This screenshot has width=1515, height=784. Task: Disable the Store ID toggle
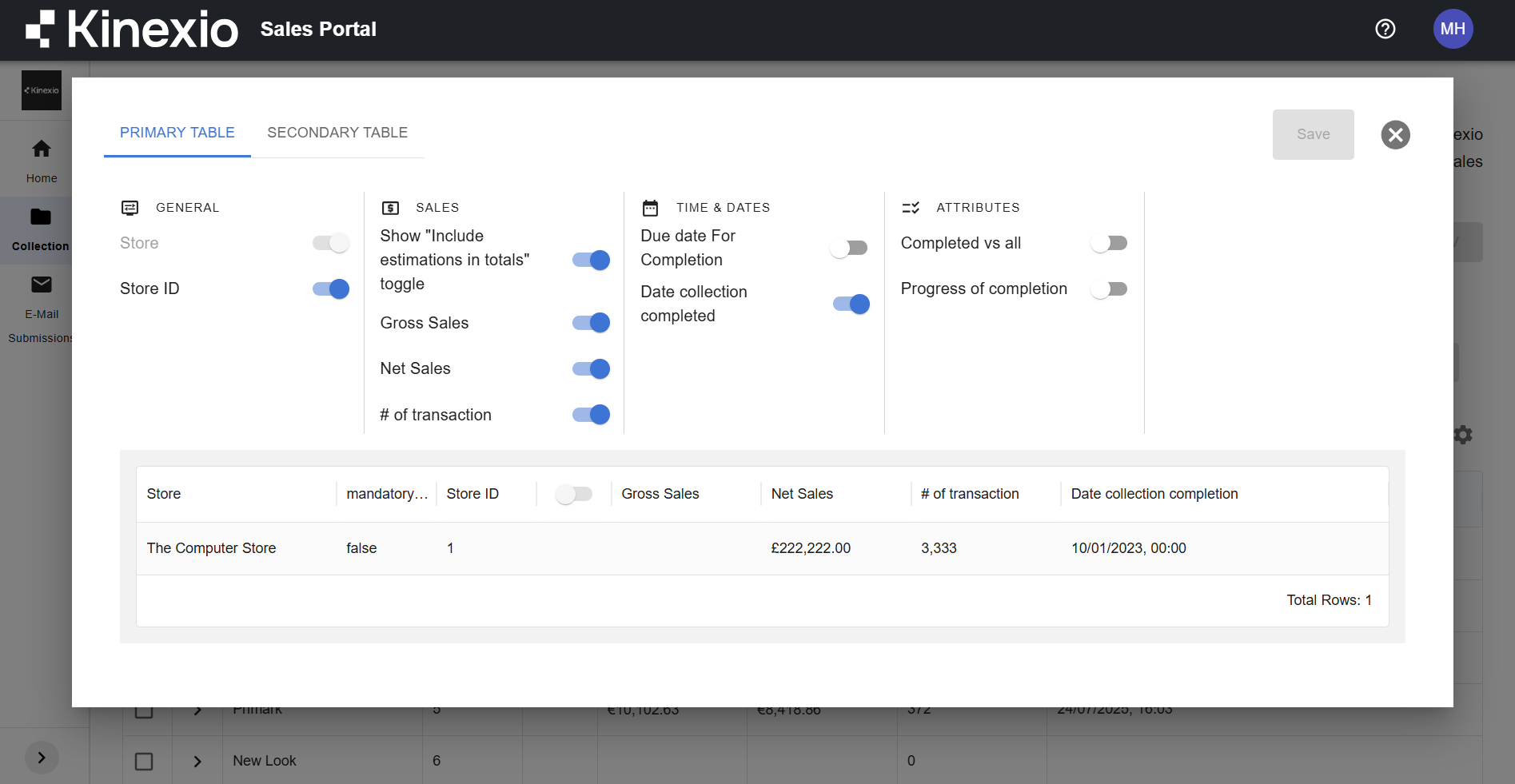point(331,289)
